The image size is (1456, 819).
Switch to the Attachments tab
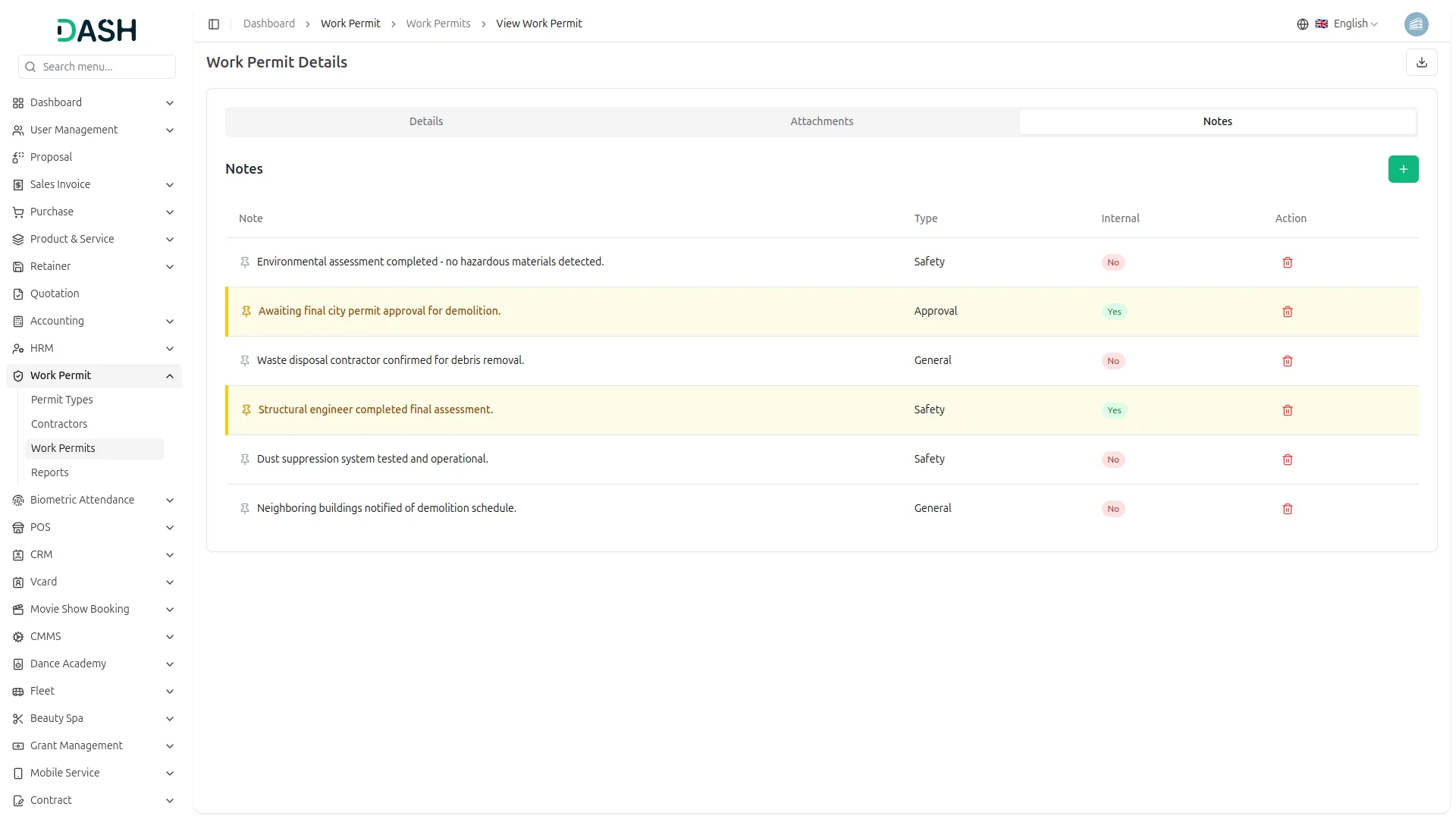(x=821, y=121)
